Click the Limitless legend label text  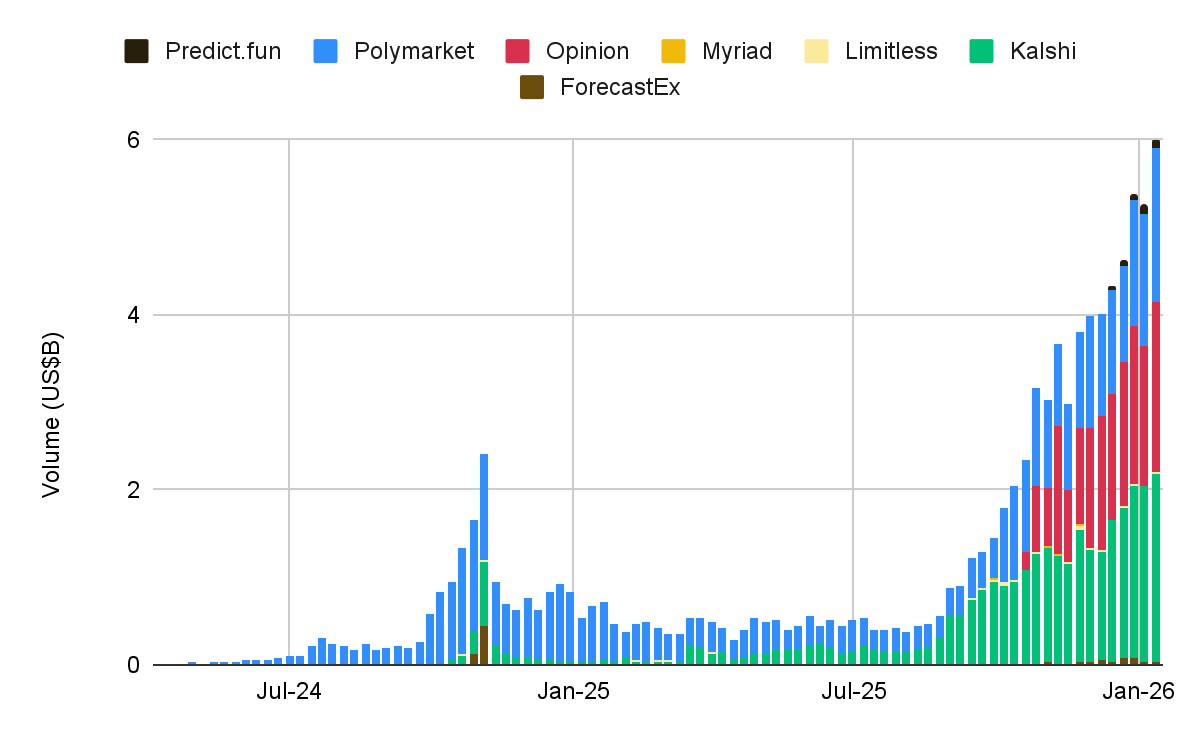[x=891, y=51]
